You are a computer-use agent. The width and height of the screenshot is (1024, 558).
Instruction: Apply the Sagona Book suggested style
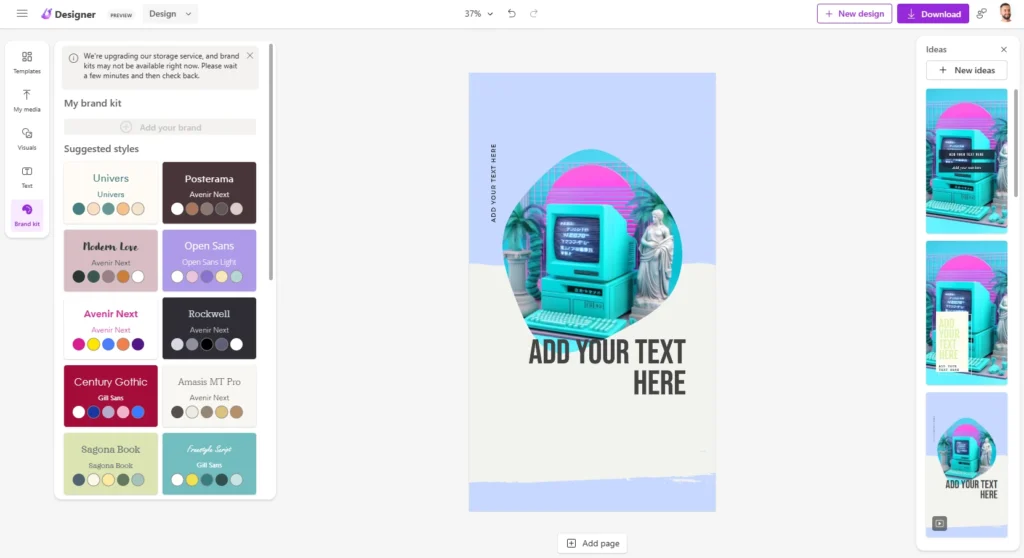110,463
